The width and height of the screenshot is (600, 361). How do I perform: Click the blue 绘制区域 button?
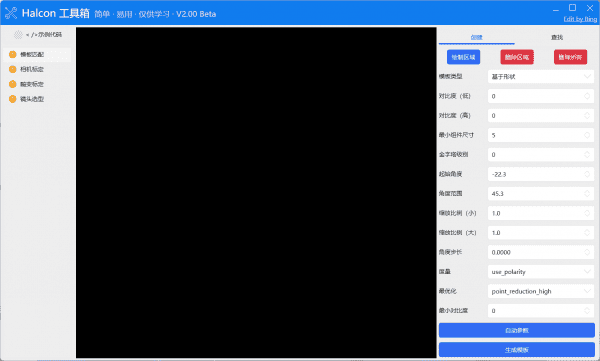(x=463, y=57)
